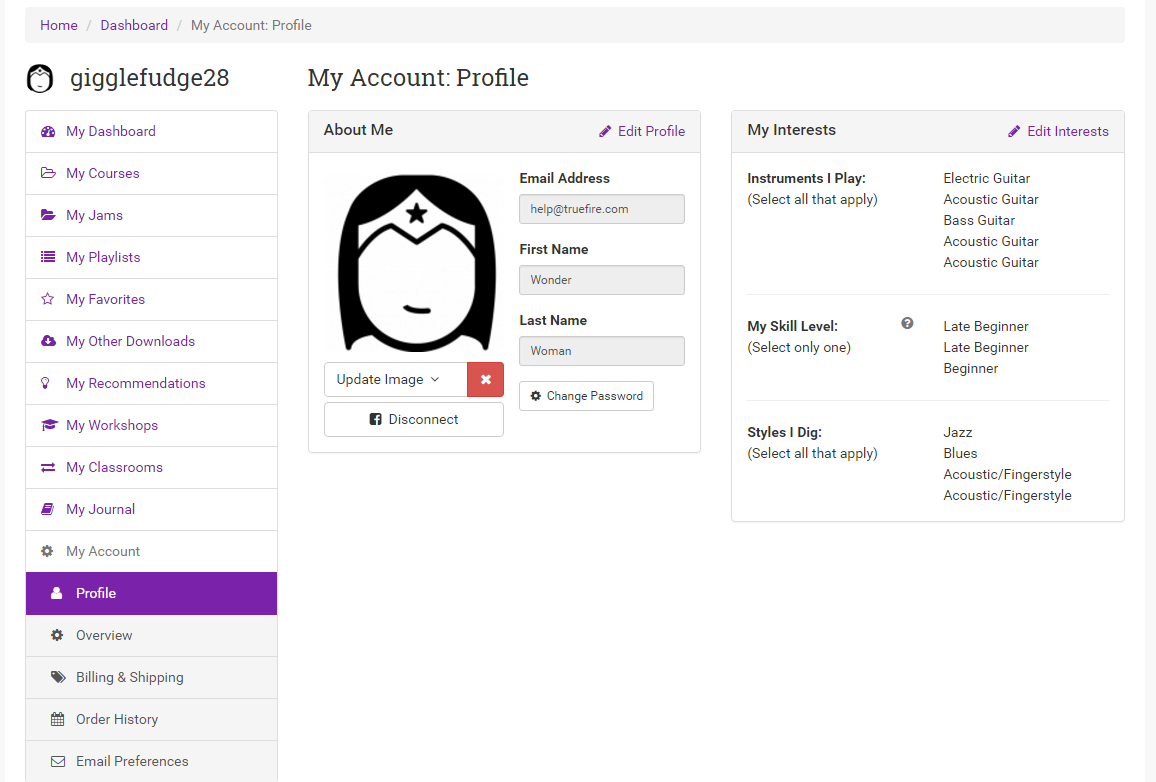Open My Jams section
The image size is (1156, 782).
coord(151,216)
